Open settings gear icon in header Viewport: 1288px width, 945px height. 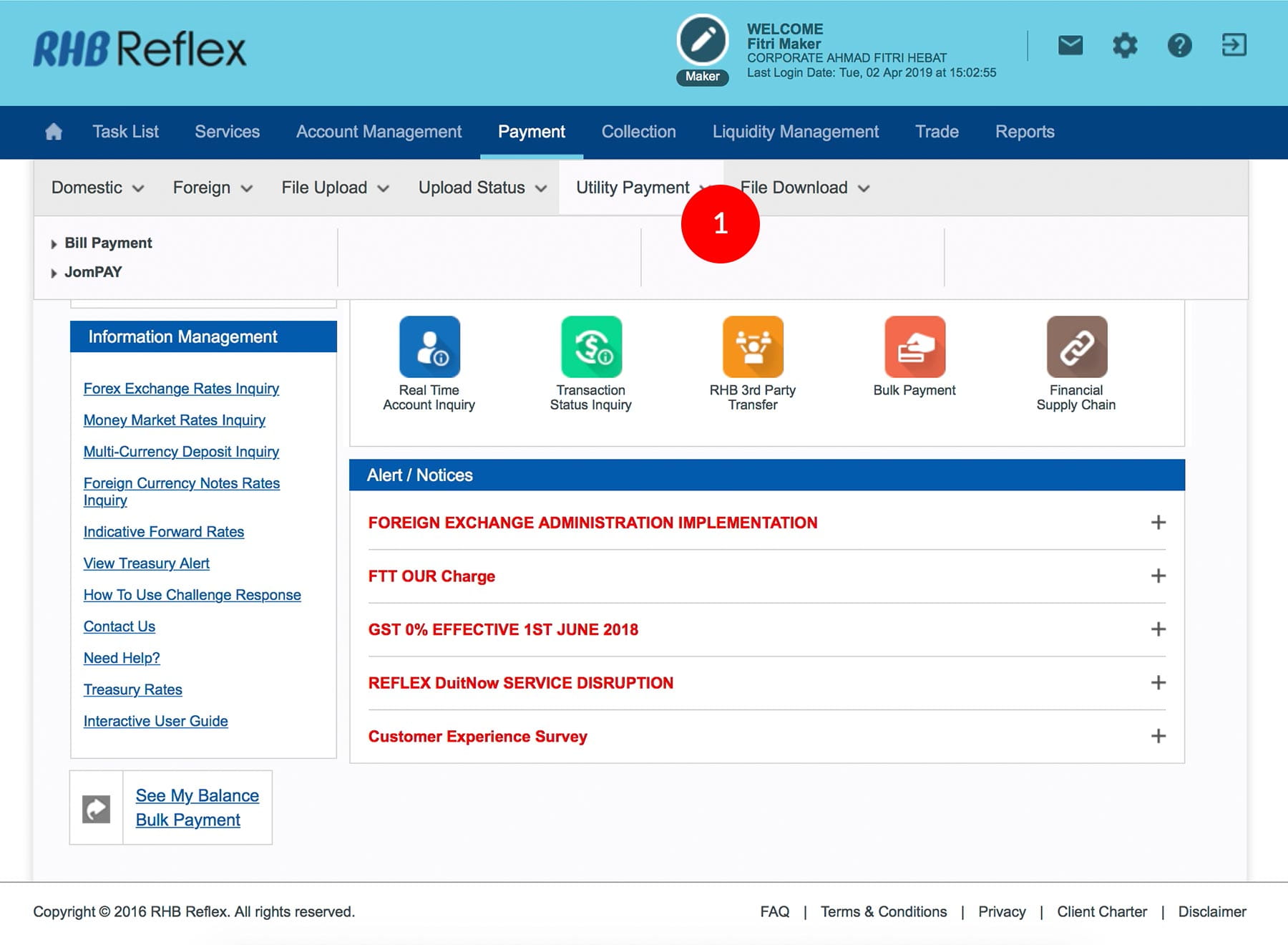(1124, 46)
